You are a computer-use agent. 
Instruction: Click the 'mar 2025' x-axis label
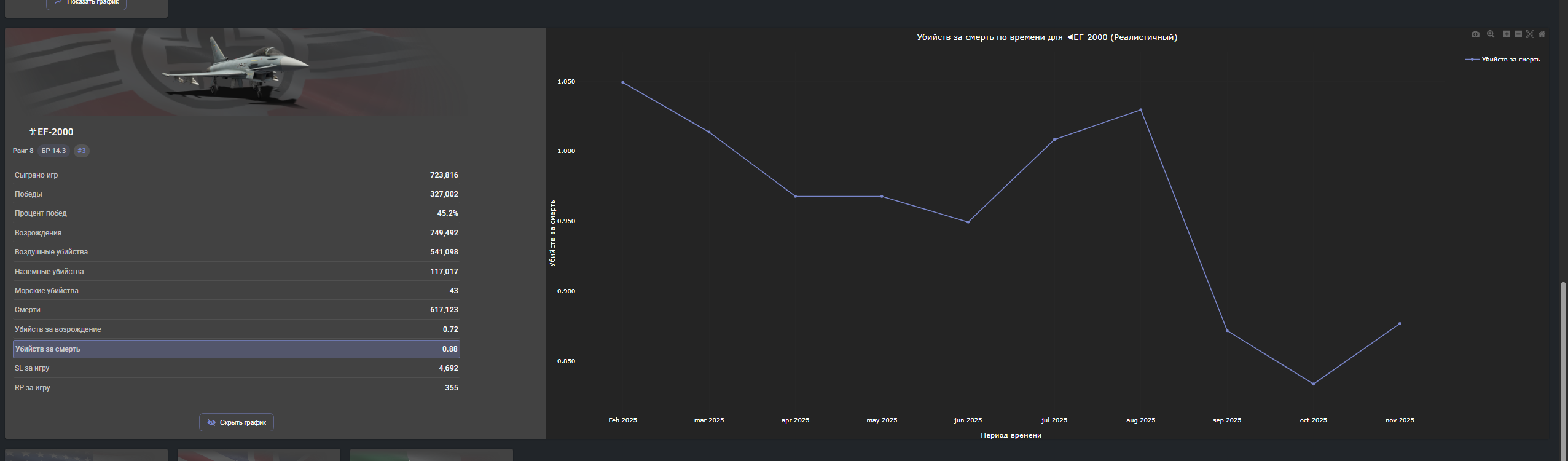709,420
